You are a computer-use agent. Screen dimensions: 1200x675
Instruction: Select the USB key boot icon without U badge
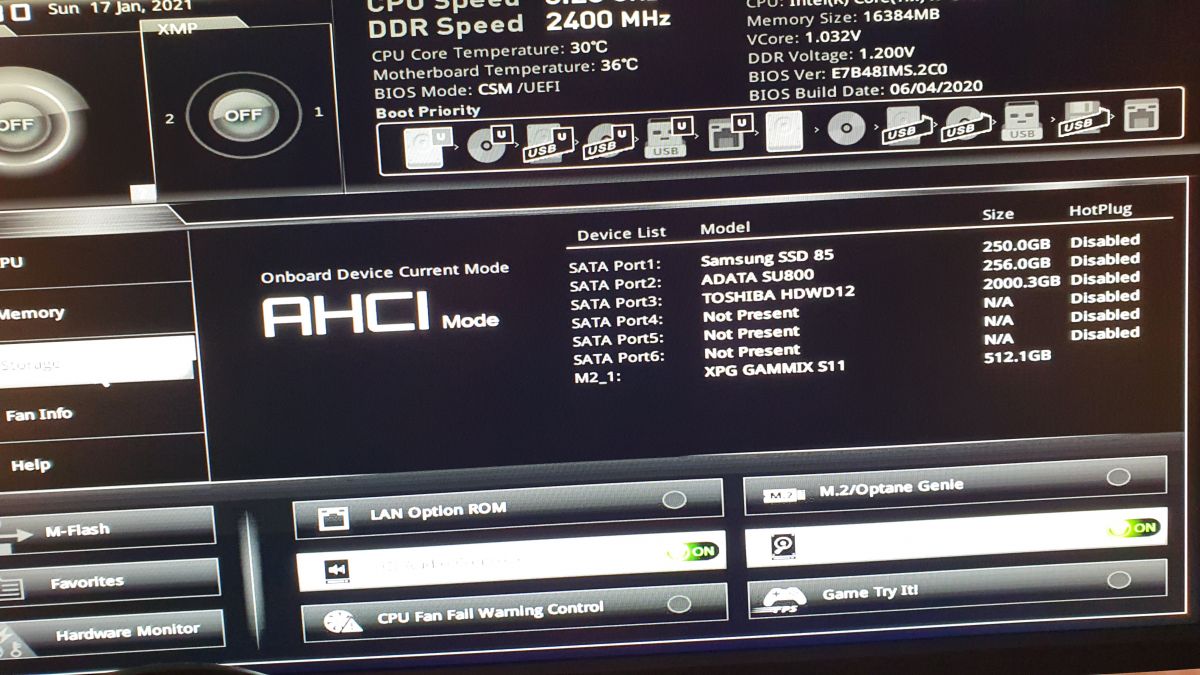pyautogui.click(x=1022, y=121)
